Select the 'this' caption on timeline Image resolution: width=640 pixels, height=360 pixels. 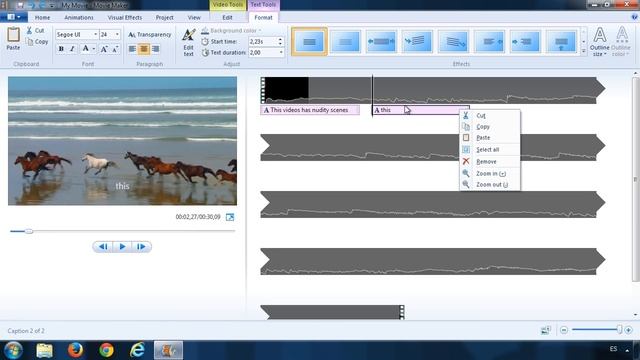point(420,110)
